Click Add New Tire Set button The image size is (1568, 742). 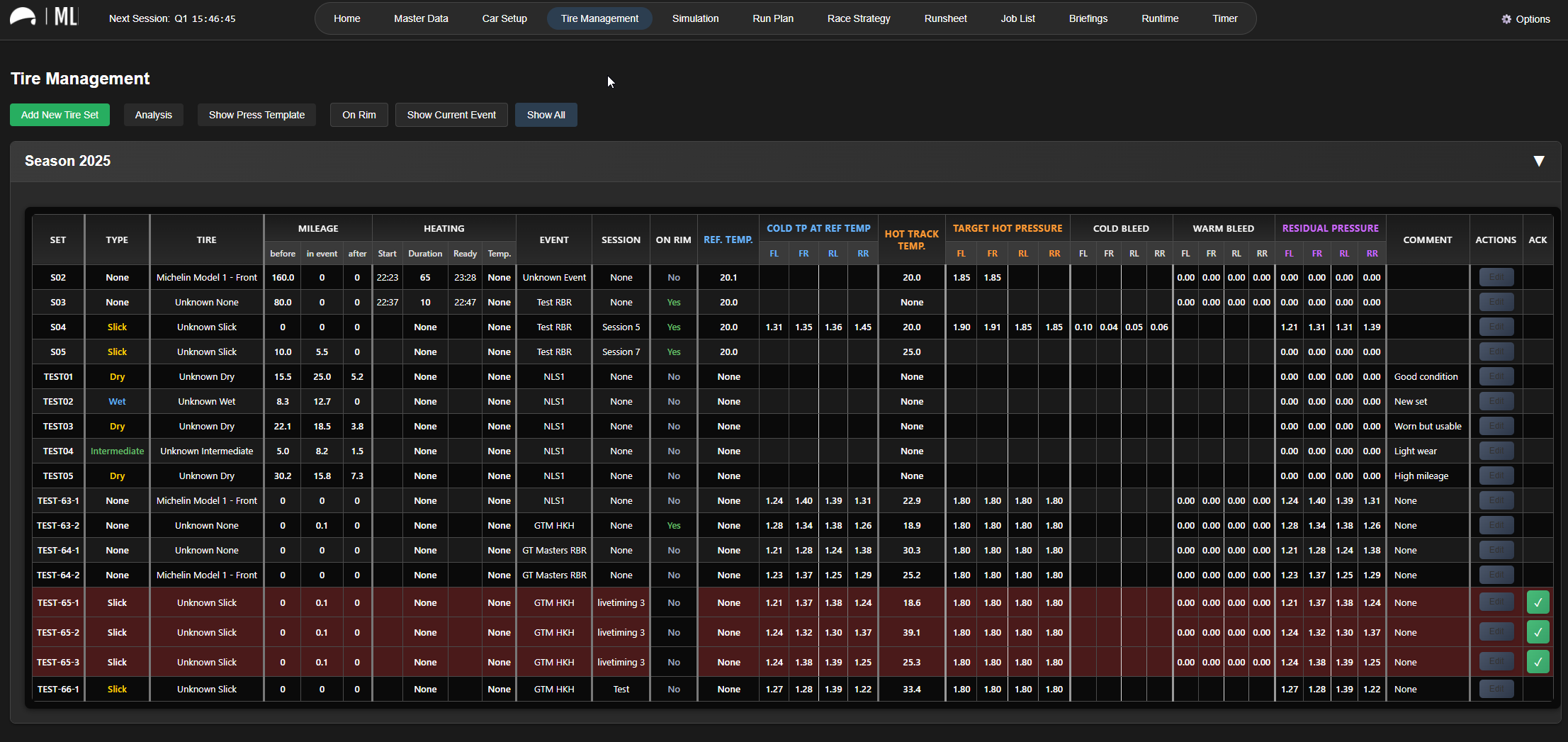tap(60, 115)
